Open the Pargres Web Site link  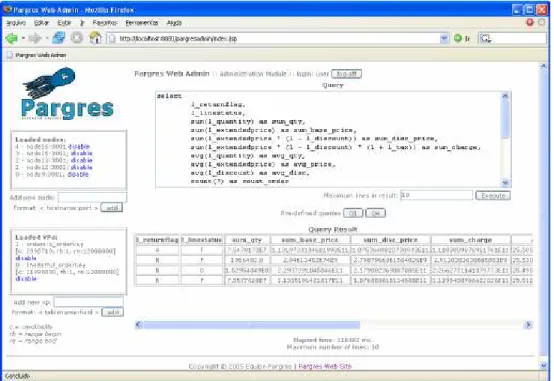325,366
